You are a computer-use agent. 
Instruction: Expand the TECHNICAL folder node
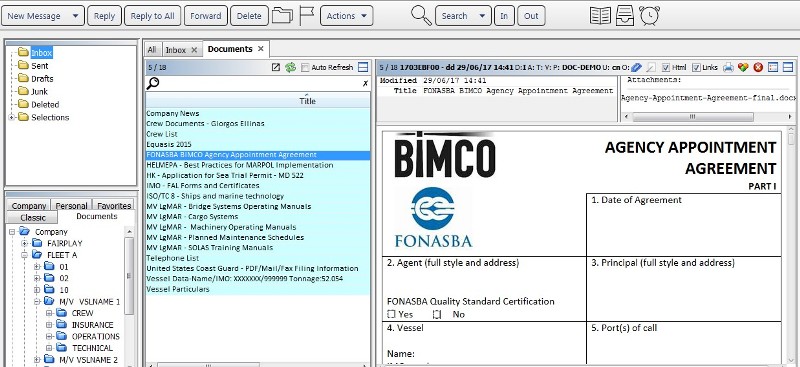(x=49, y=348)
